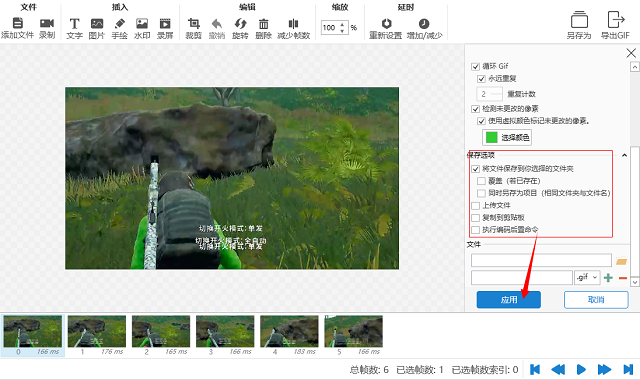Select frame 4 thumbnail at 183 ms
640x380 pixels.
click(289, 336)
